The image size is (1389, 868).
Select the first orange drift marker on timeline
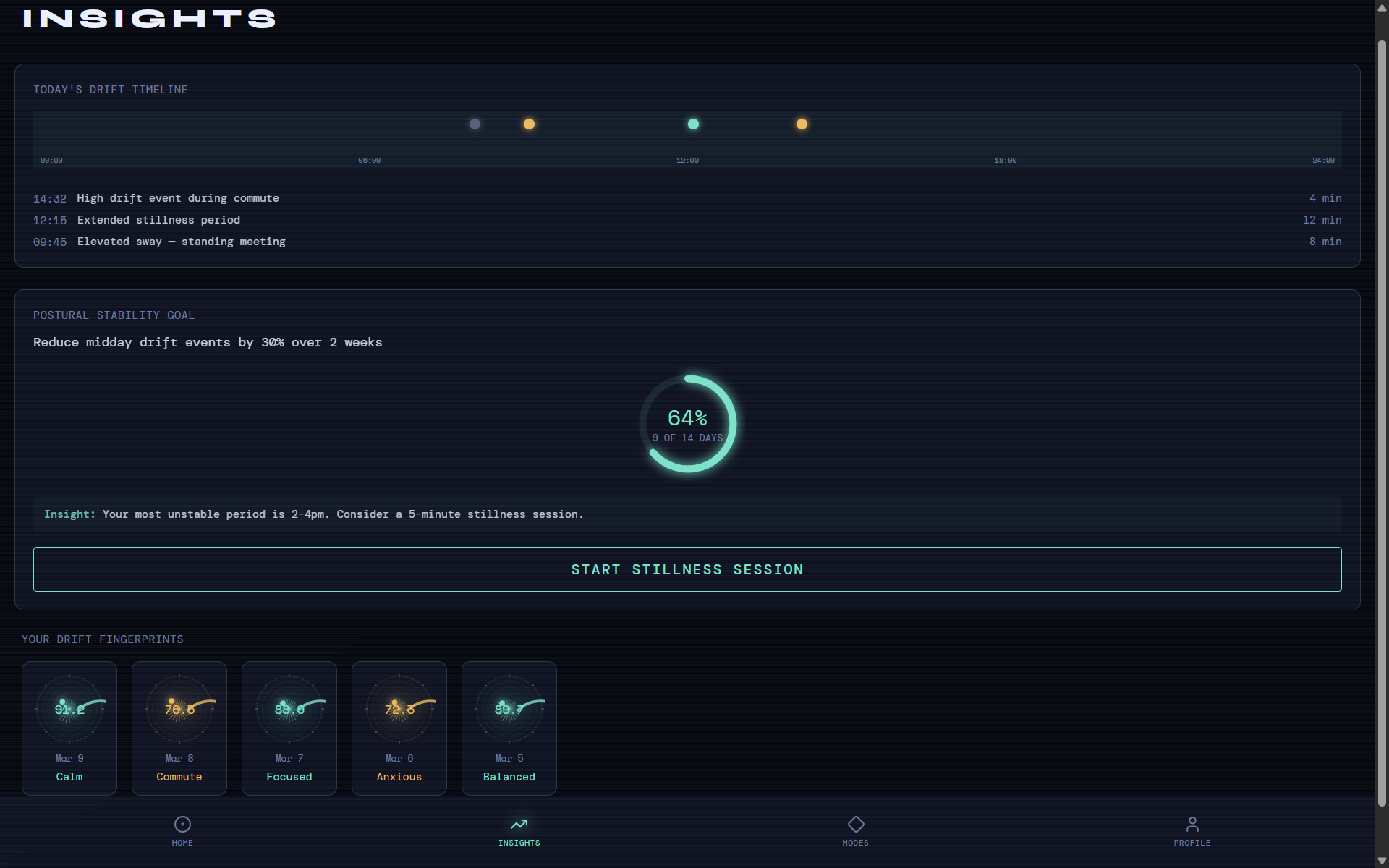(529, 124)
